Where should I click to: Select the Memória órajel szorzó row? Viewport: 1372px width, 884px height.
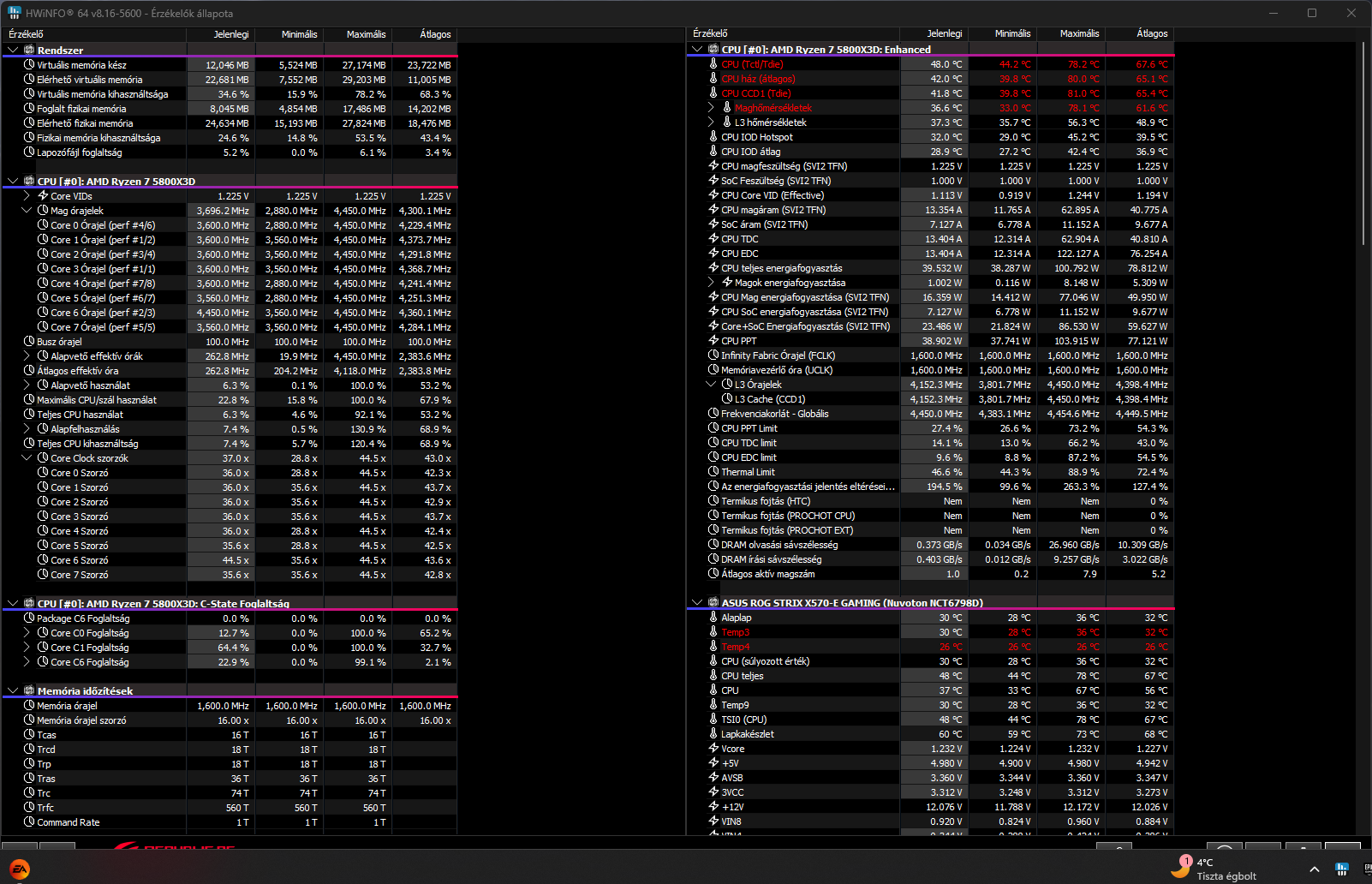230,720
